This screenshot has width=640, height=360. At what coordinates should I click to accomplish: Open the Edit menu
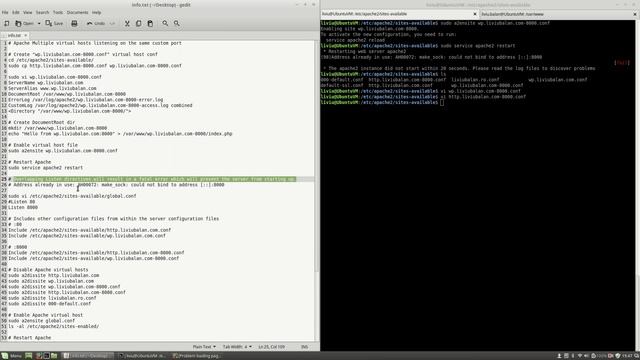[16, 12]
